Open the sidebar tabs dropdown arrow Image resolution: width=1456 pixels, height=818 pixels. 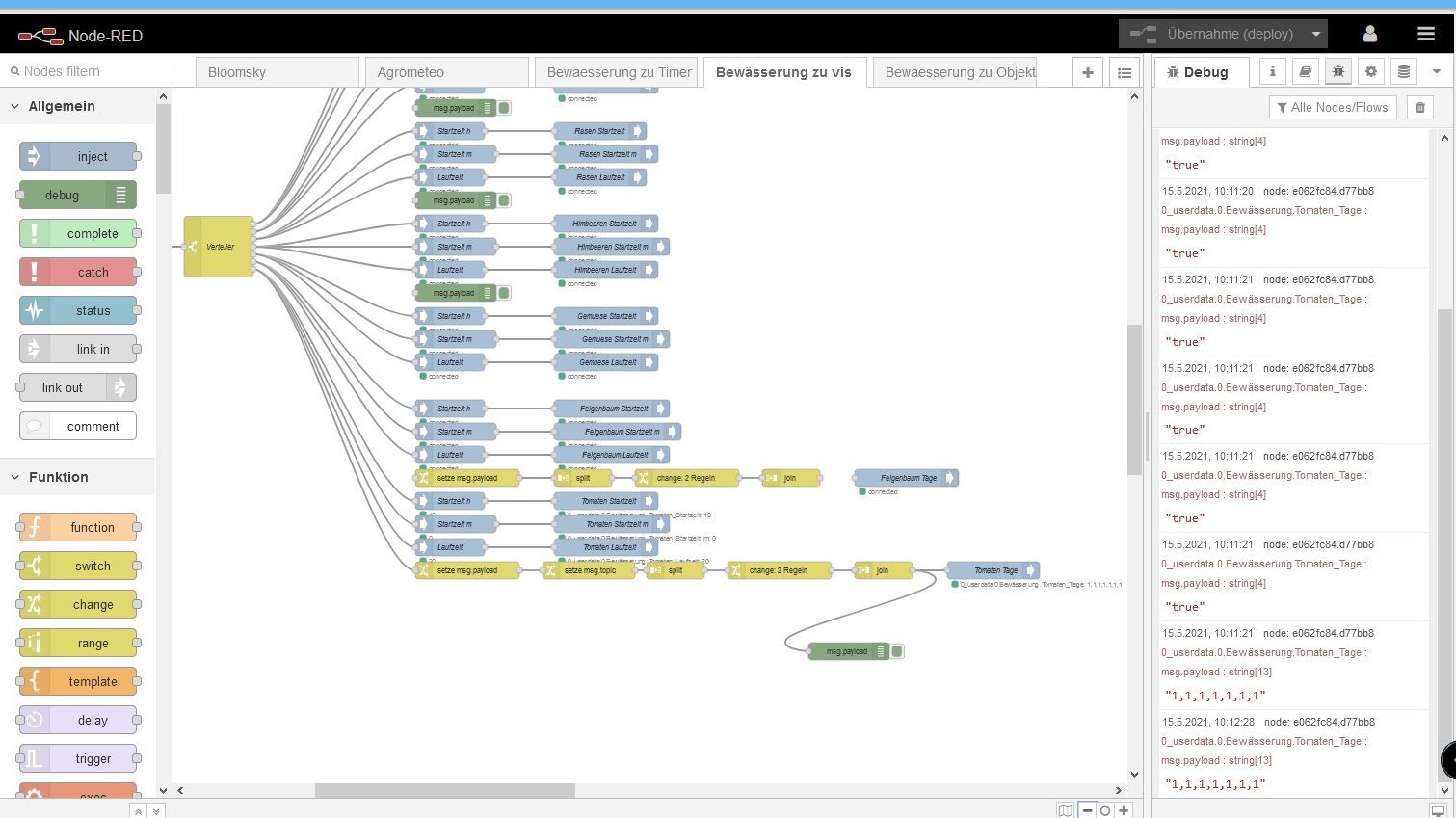1436,71
